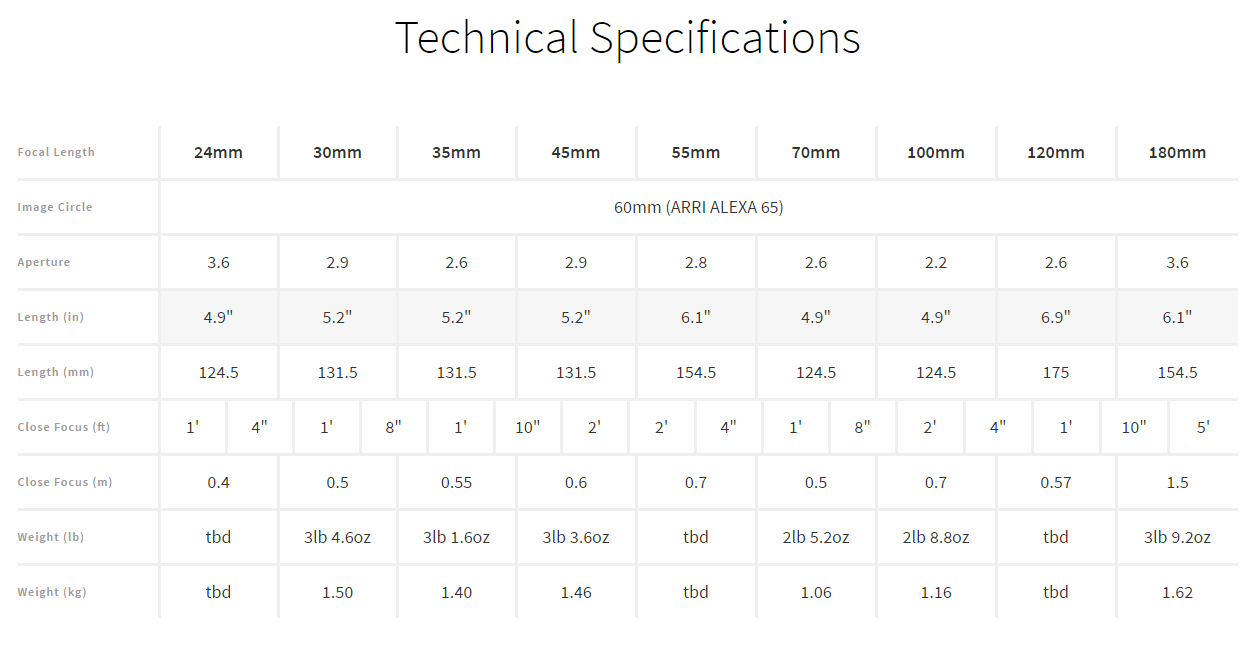The width and height of the screenshot is (1252, 649).
Task: Click the Length (in) row label
Action: click(x=51, y=317)
